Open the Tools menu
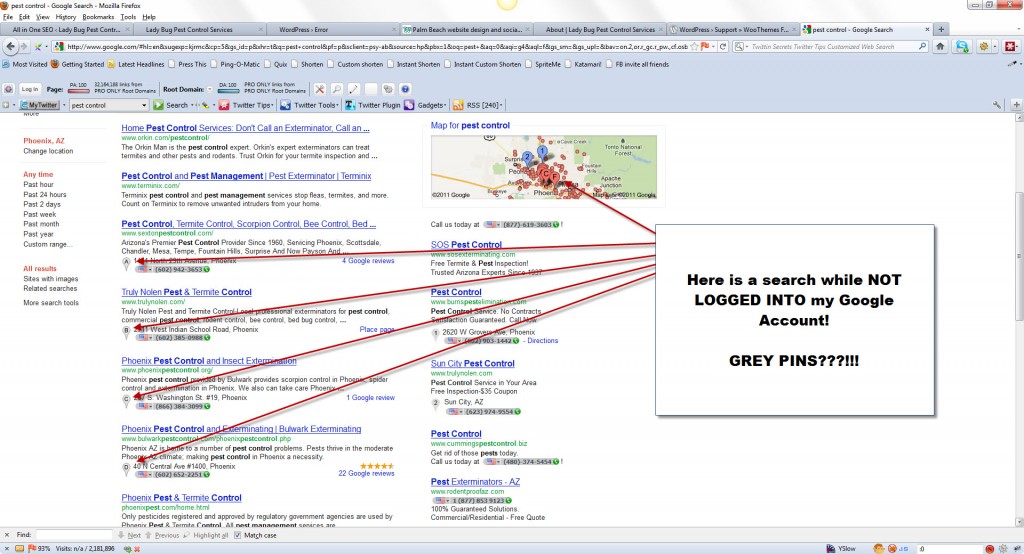Screen dimensions: 1024x554 pyautogui.click(x=128, y=17)
